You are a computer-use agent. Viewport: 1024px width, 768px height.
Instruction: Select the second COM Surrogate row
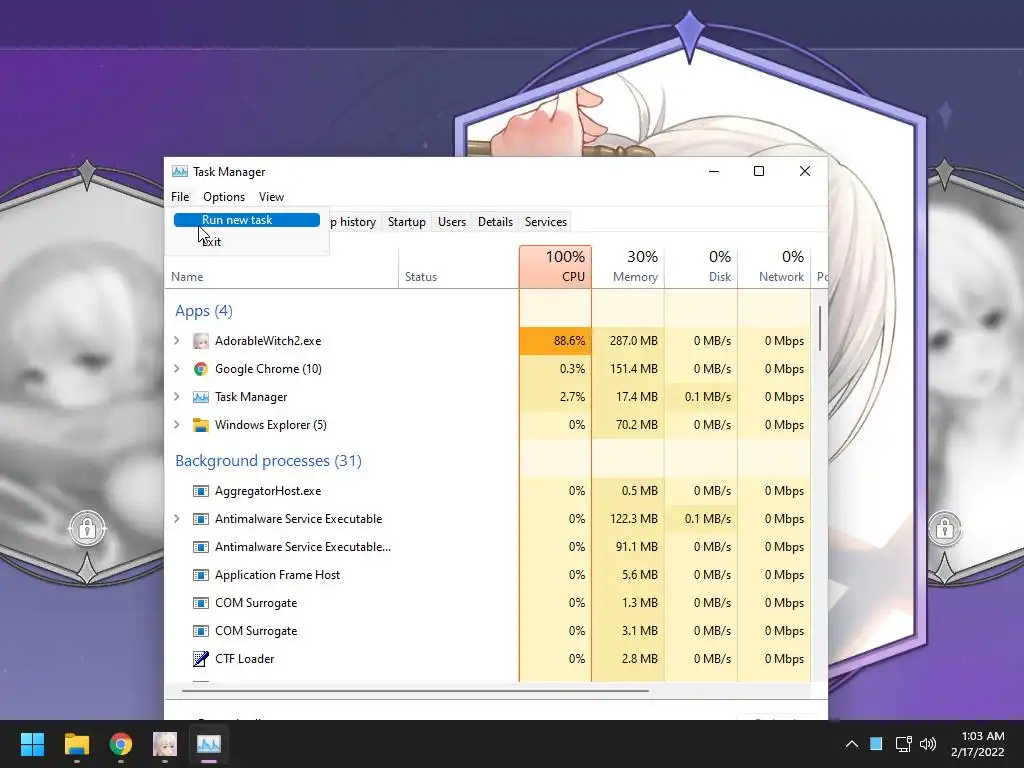point(488,632)
